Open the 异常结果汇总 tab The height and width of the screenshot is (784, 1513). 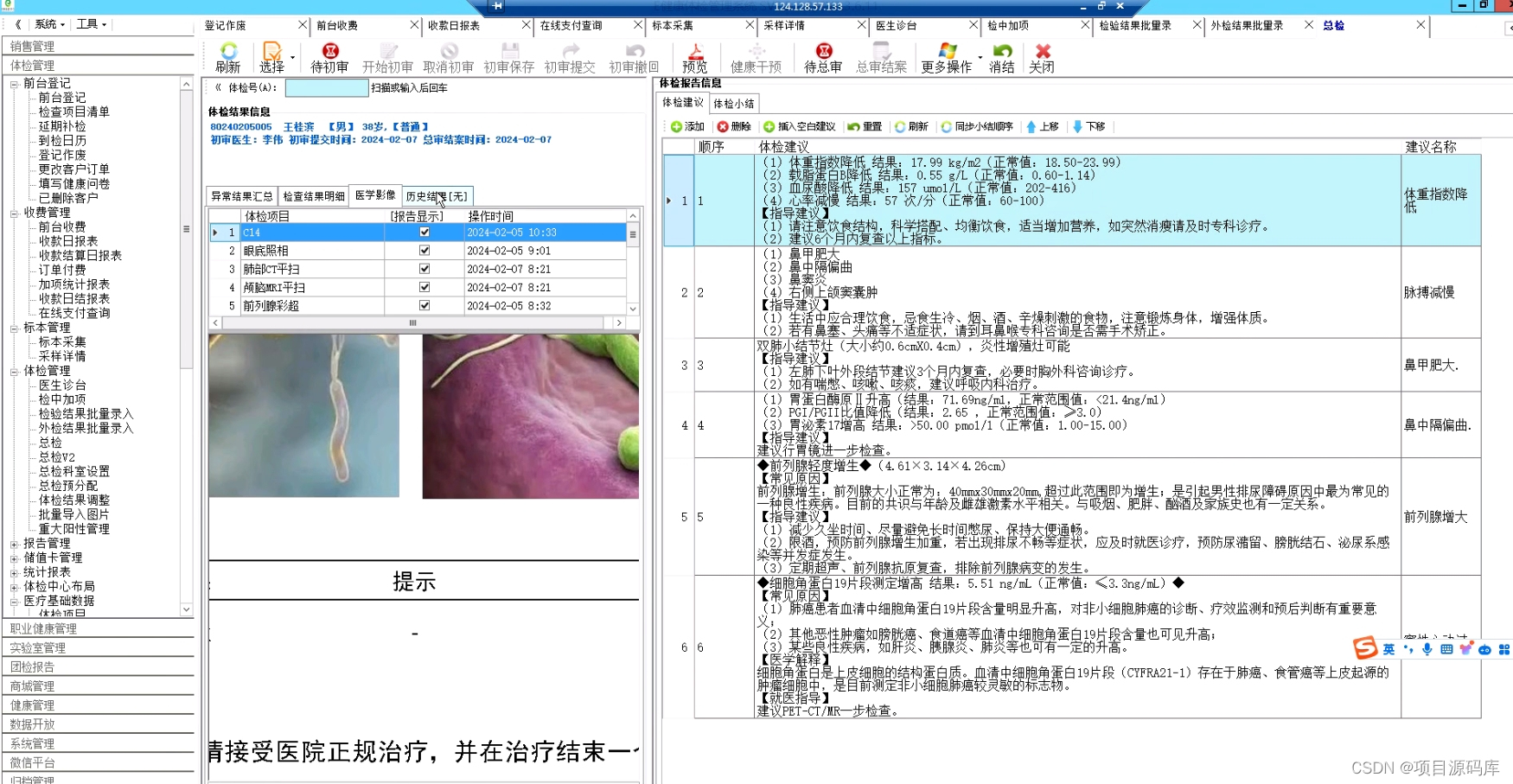click(242, 196)
